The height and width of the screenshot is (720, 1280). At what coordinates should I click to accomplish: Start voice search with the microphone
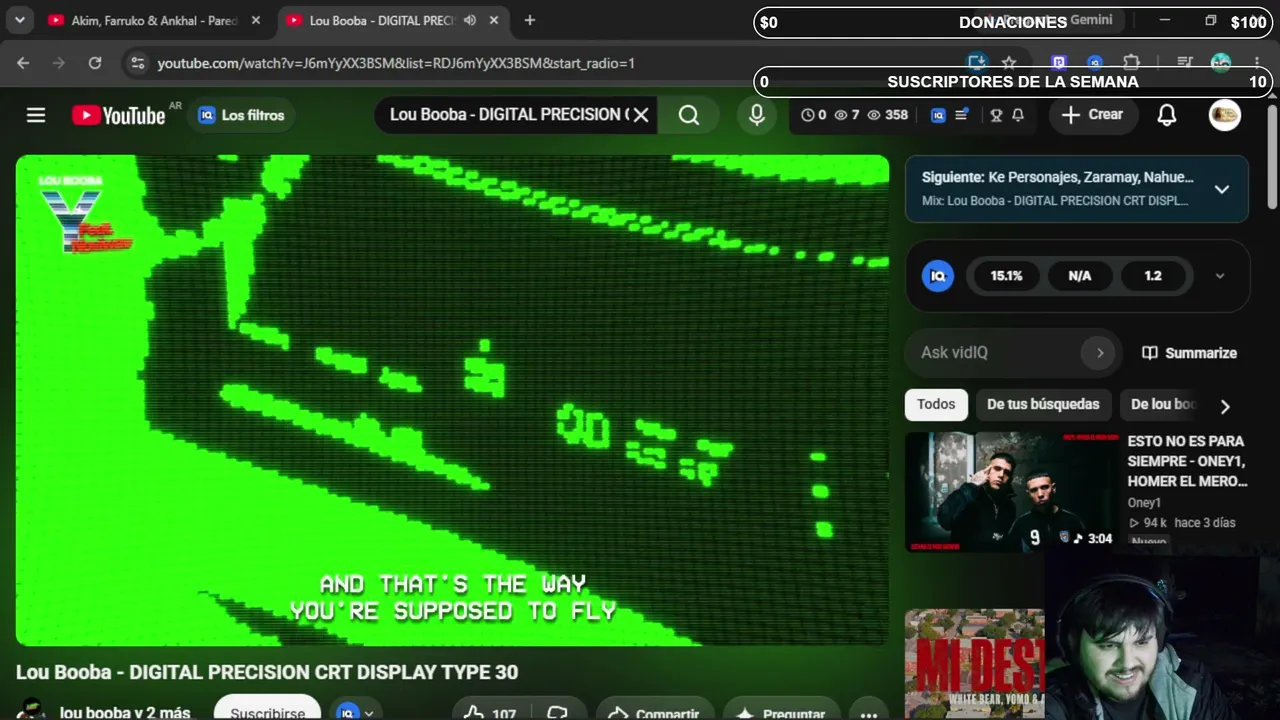click(x=757, y=115)
